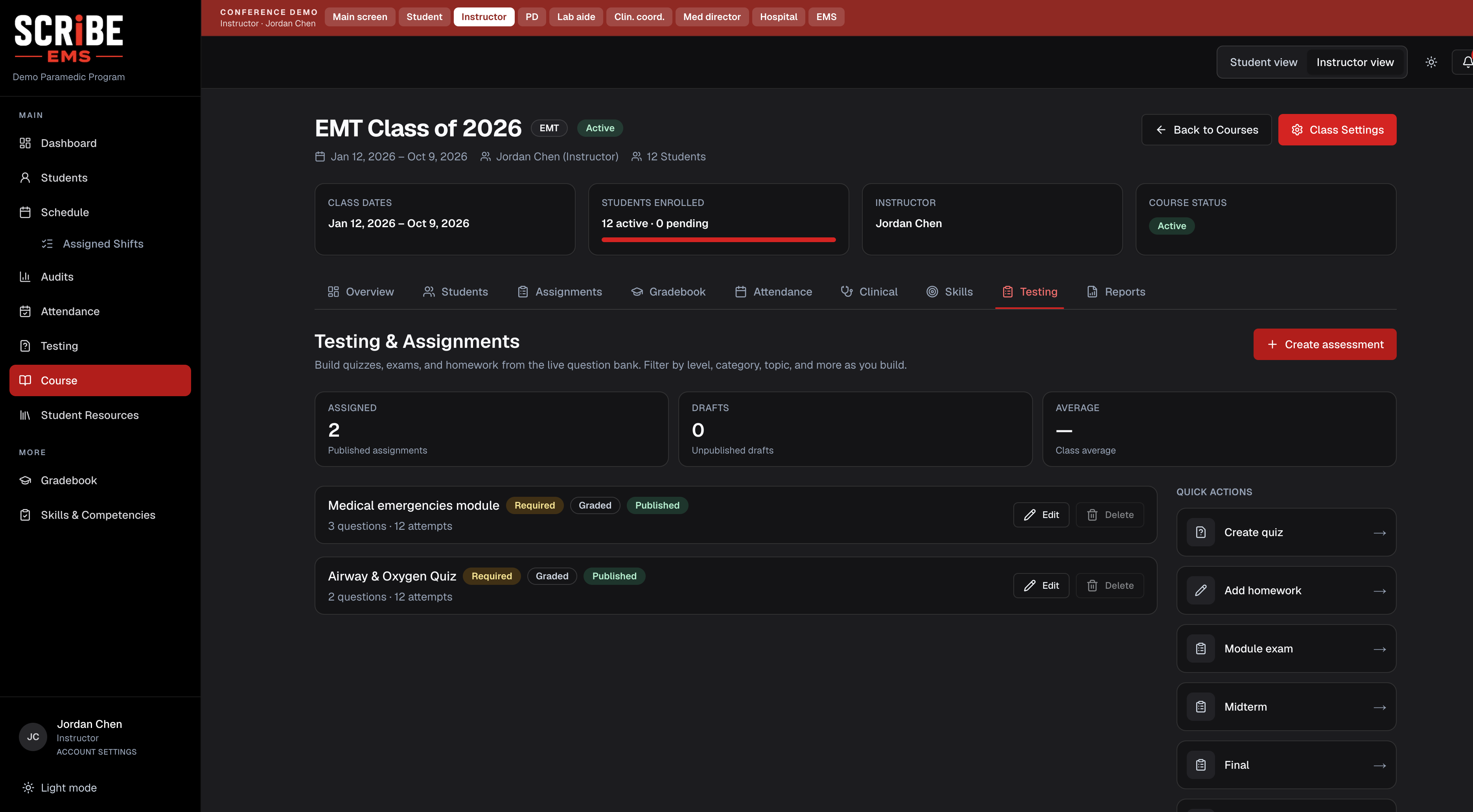Click the pencil icon for Medical emergencies module
This screenshot has height=812, width=1473.
click(x=1029, y=515)
